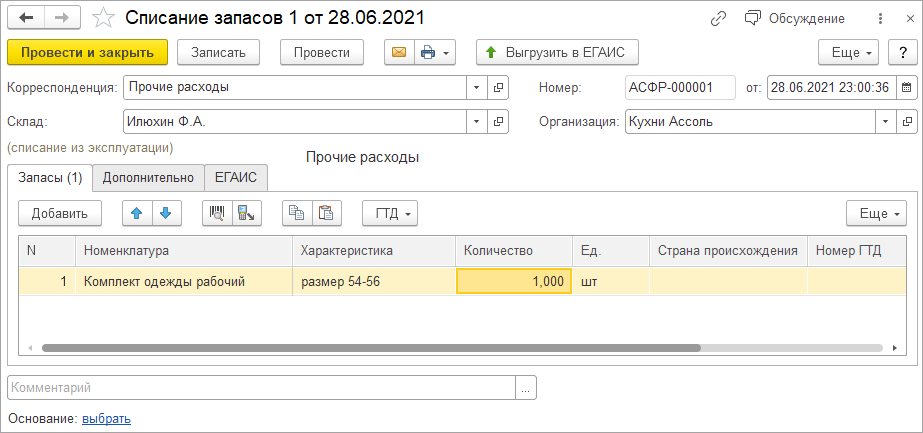Search by barcode using the barcode icon
923x433 pixels.
pos(217,214)
